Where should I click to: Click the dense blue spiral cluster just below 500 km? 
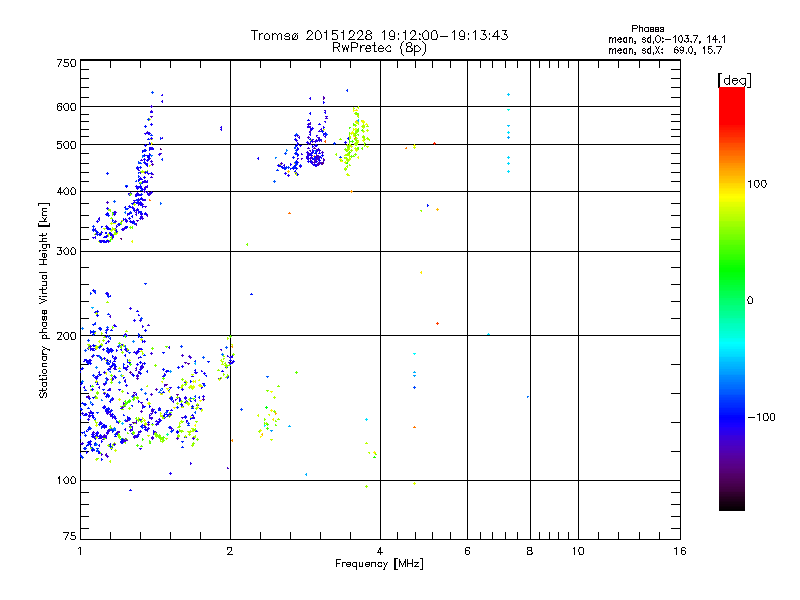(x=316, y=156)
